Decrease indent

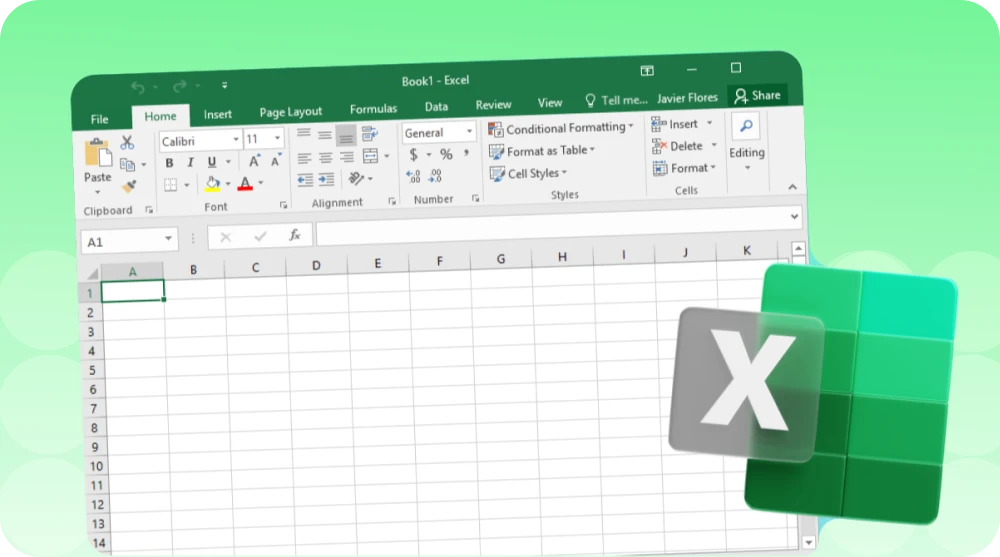(305, 180)
